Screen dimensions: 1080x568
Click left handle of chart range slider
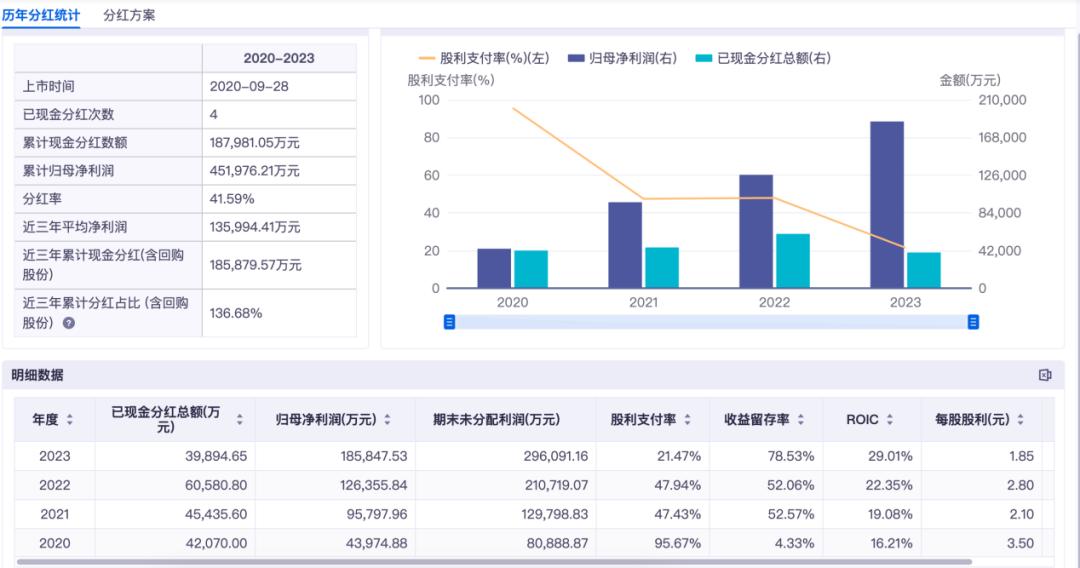click(x=450, y=322)
